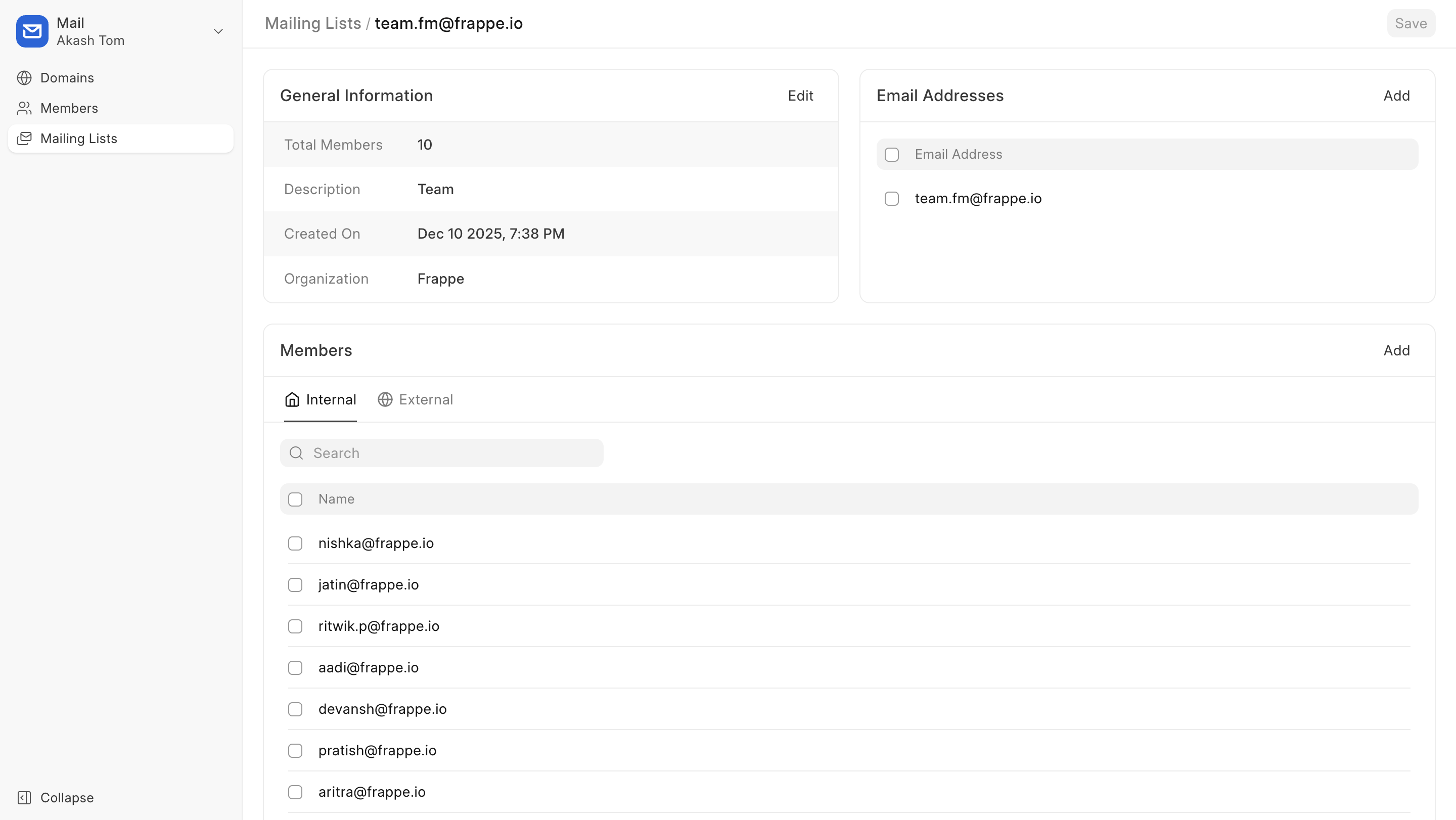Click the Mailing Lists envelope icon
The image size is (1456, 820).
[x=24, y=139]
